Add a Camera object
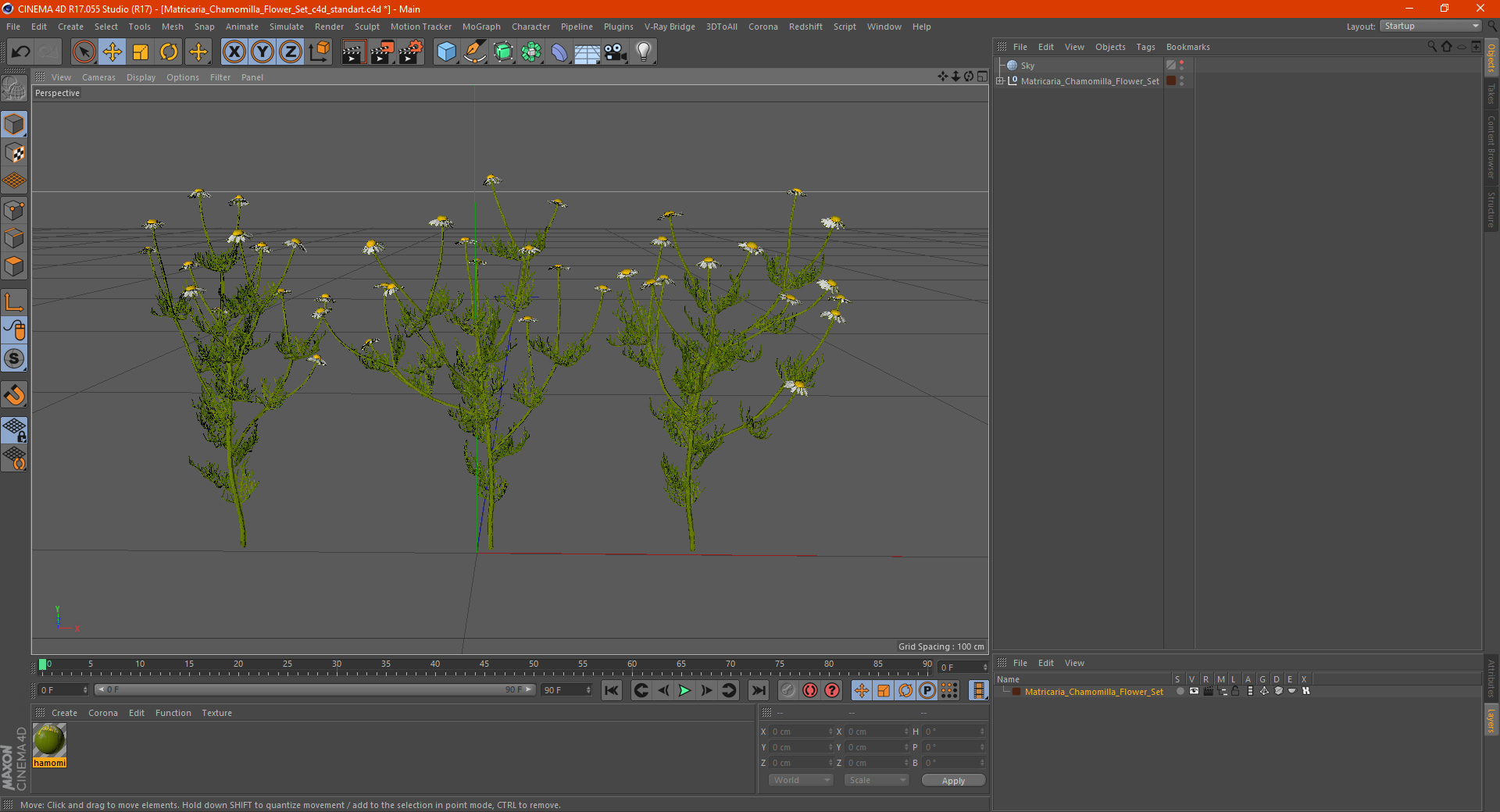 tap(616, 52)
